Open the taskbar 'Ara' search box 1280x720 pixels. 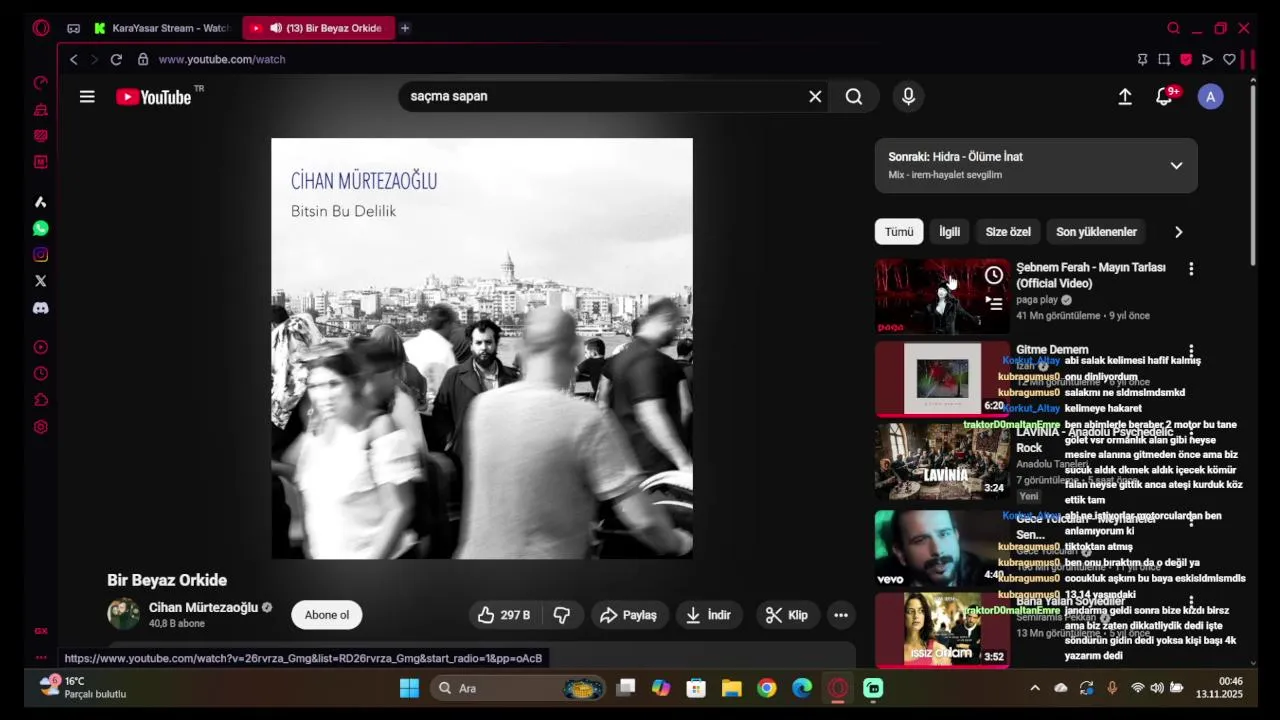(x=520, y=688)
